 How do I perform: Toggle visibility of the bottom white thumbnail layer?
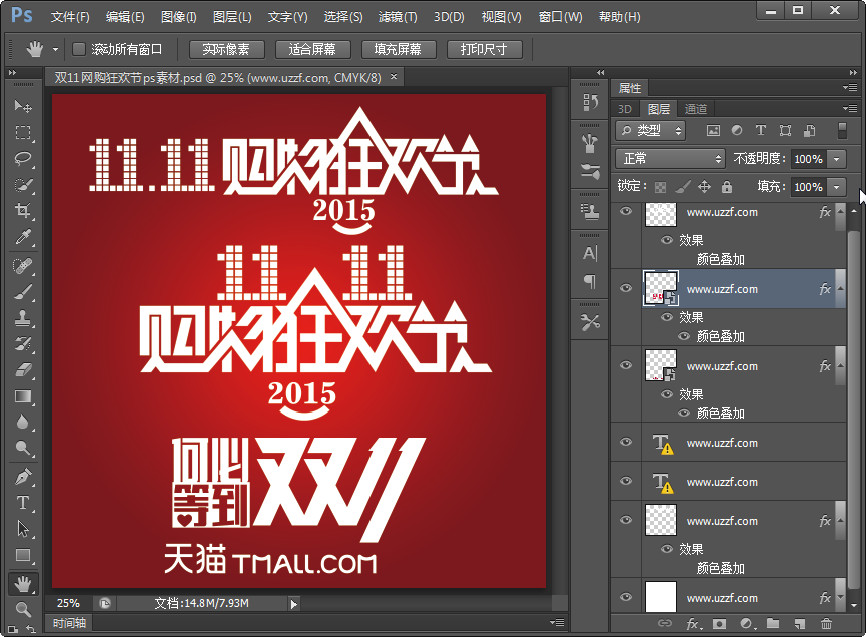point(626,597)
